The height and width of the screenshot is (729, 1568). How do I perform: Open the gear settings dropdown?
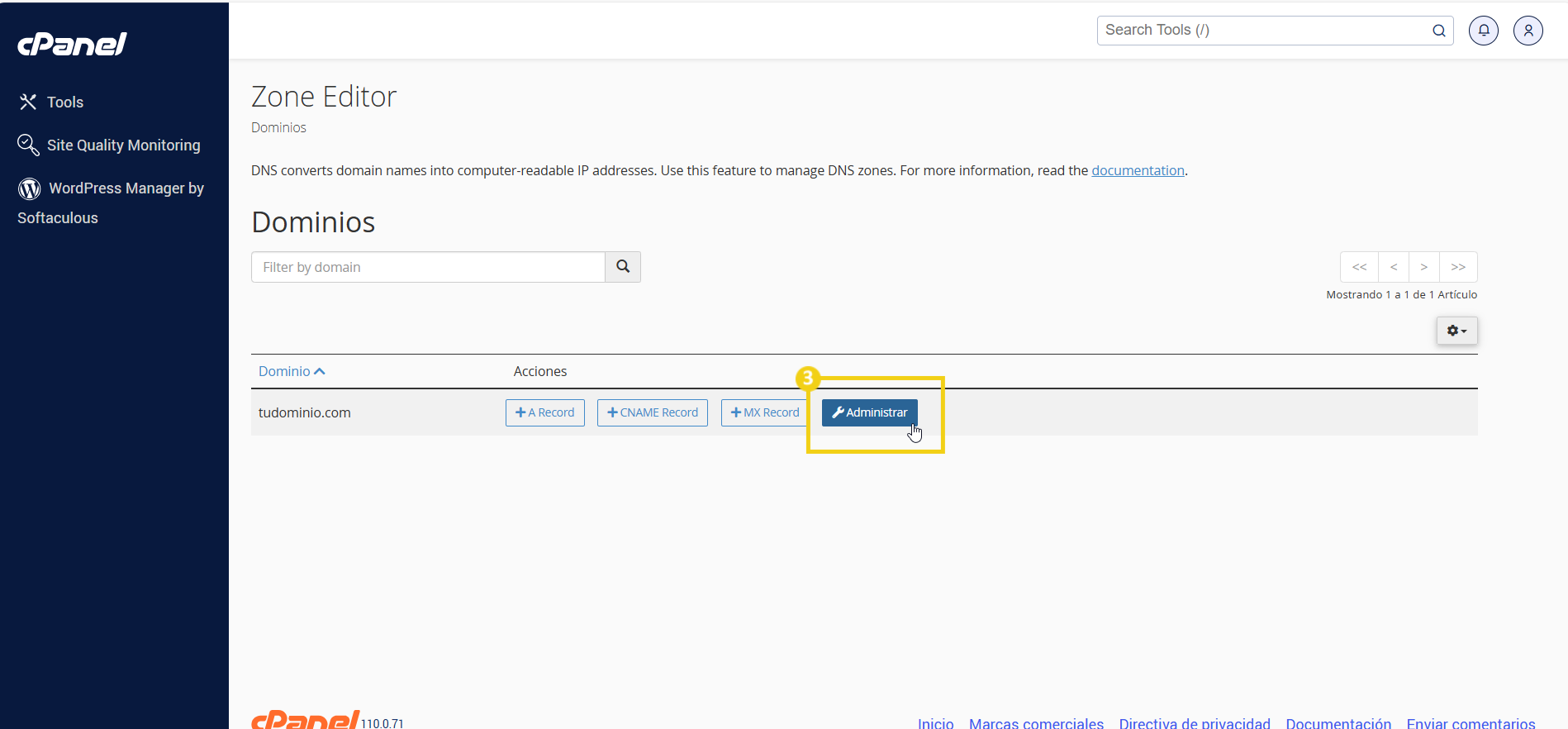(x=1456, y=331)
